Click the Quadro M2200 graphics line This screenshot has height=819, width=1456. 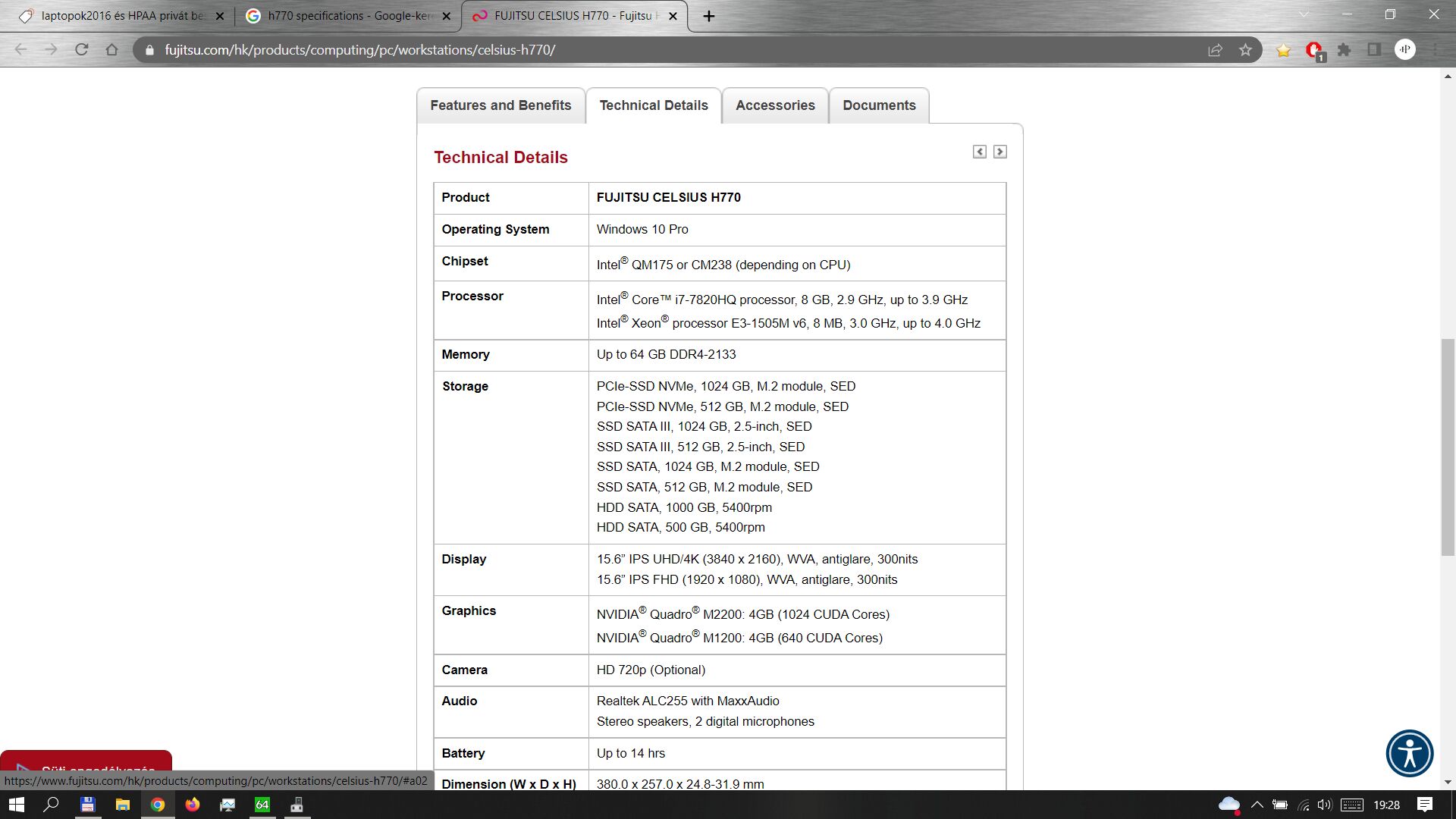pyautogui.click(x=742, y=613)
